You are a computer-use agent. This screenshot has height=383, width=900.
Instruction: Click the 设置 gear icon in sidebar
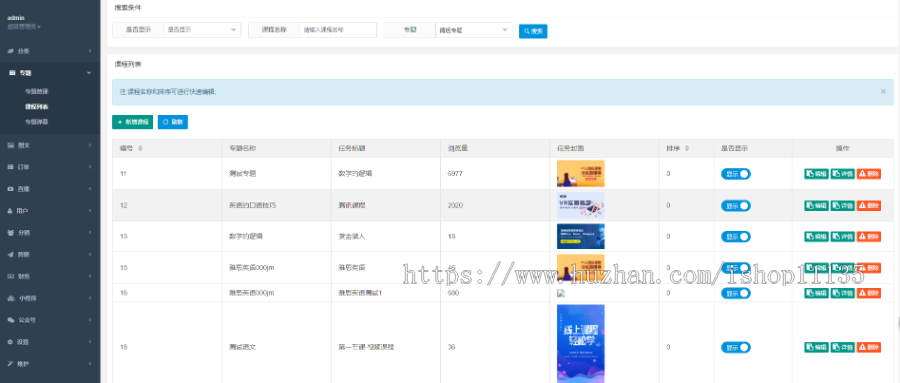tap(10, 342)
